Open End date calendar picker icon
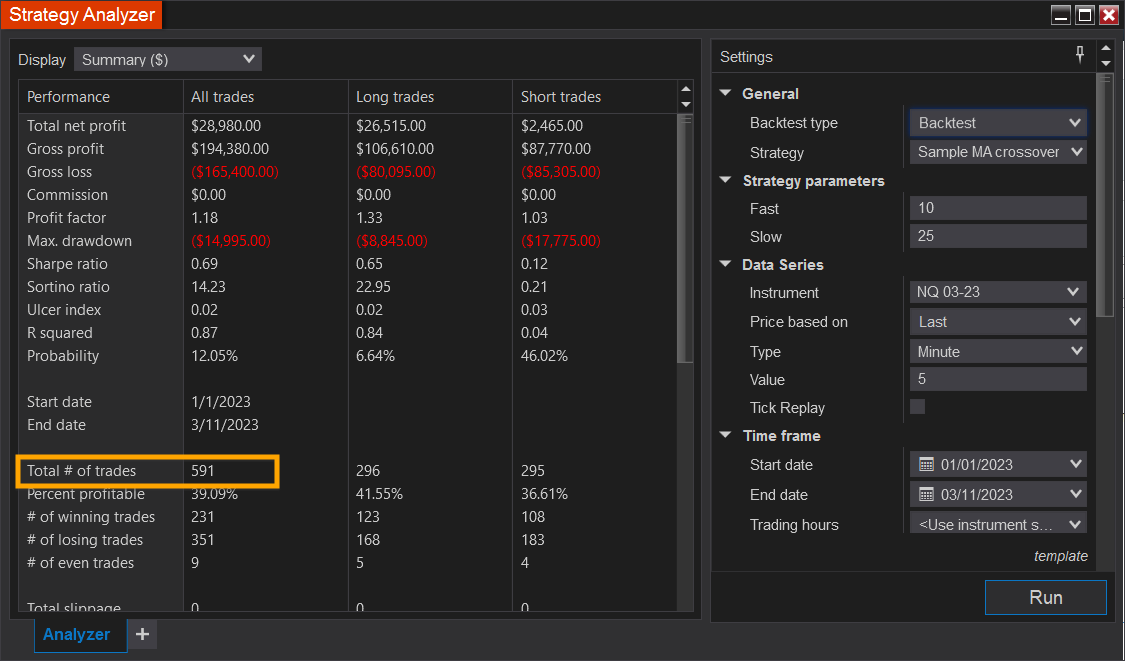 (926, 494)
